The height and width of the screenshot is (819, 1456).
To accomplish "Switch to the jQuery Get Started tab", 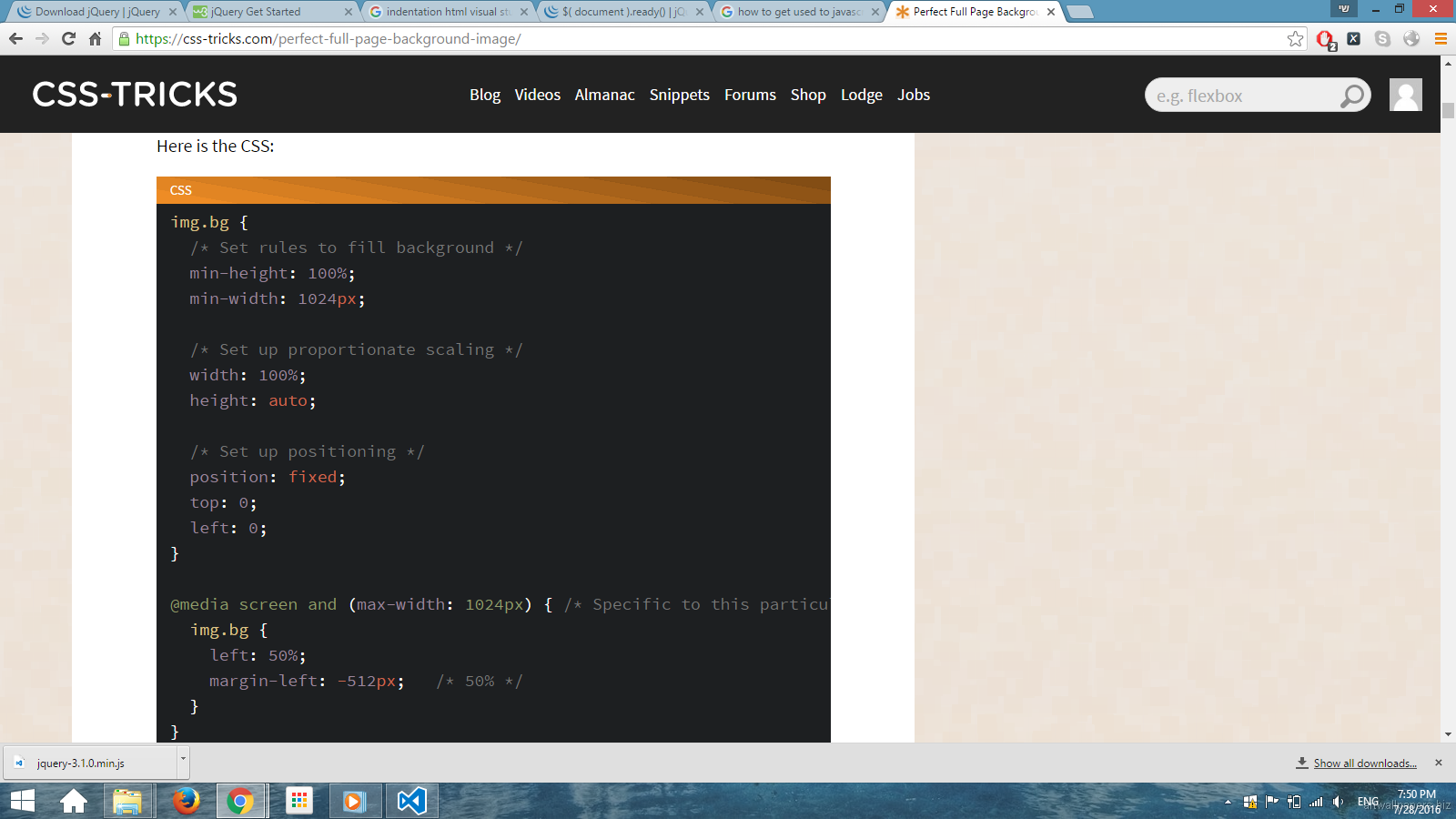I will [264, 12].
